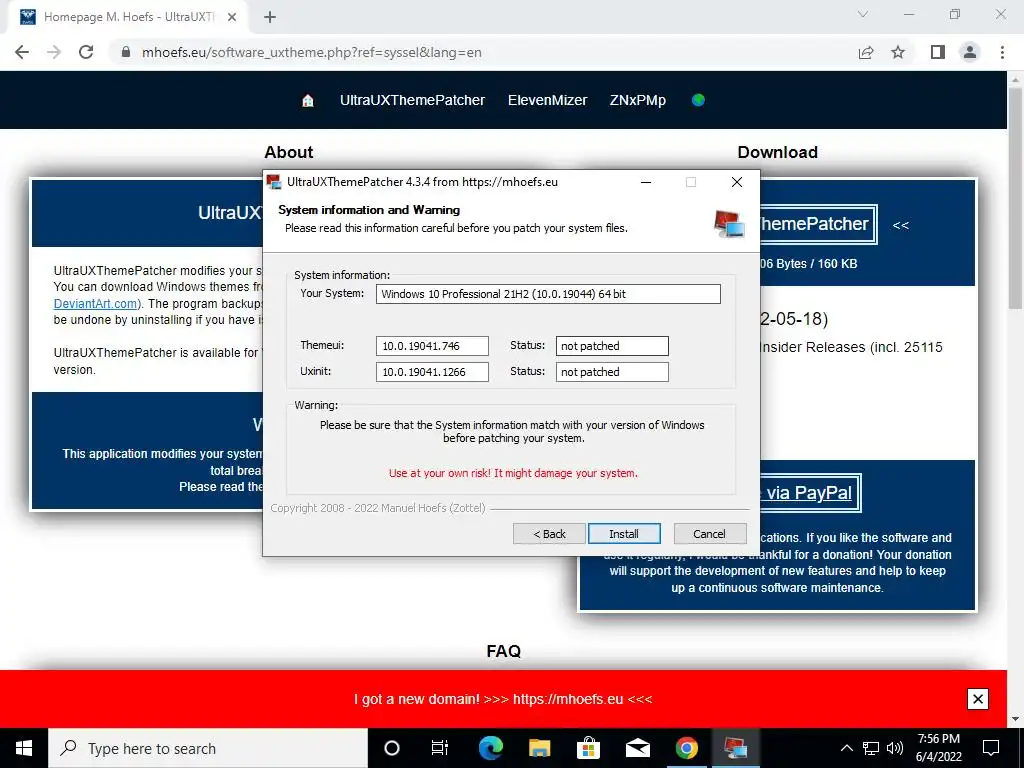Open the ZNxPMp nav menu item
The width and height of the screenshot is (1024, 768).
(637, 100)
